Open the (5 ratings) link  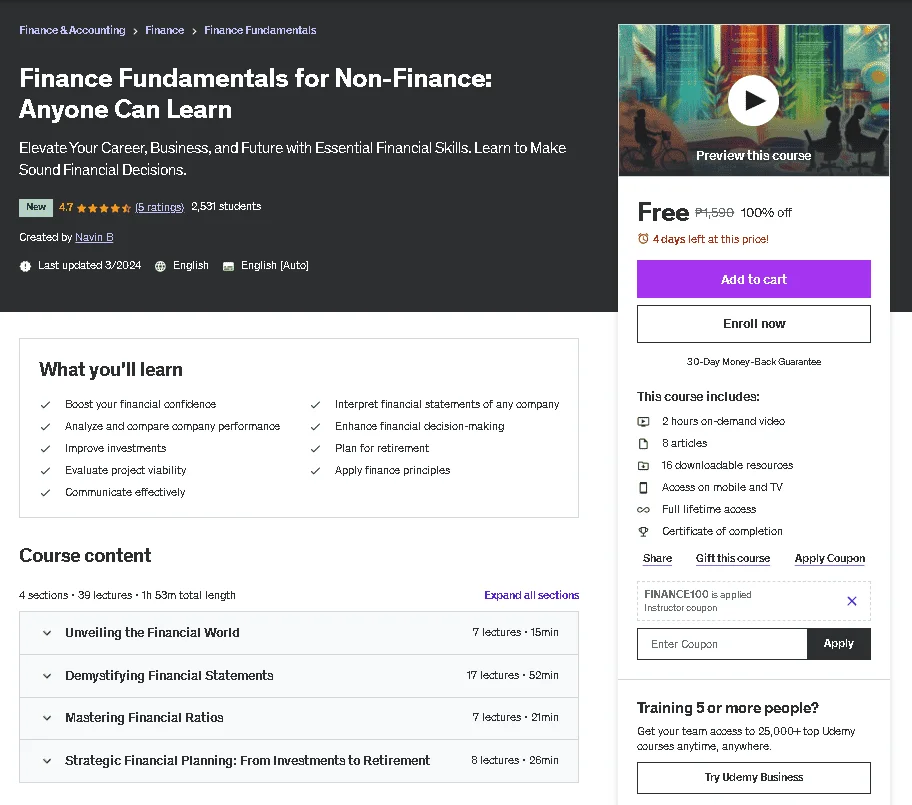(x=159, y=207)
